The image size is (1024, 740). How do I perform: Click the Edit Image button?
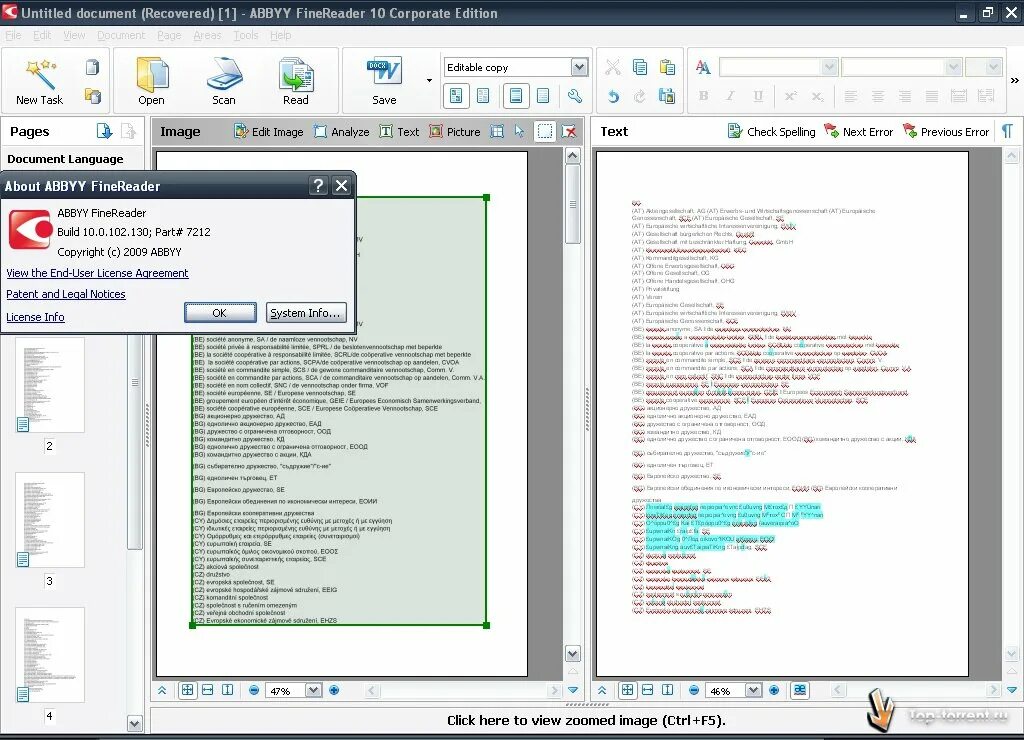click(268, 132)
